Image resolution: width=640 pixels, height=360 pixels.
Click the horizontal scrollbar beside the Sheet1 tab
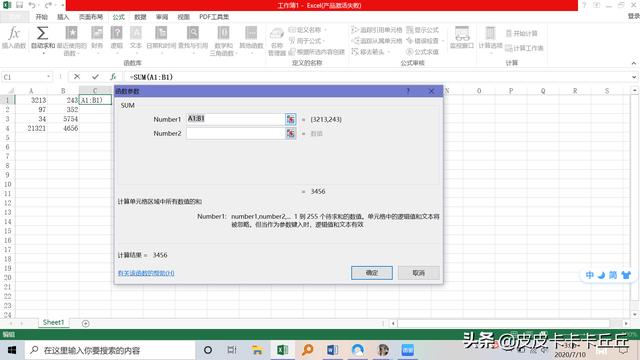point(504,323)
